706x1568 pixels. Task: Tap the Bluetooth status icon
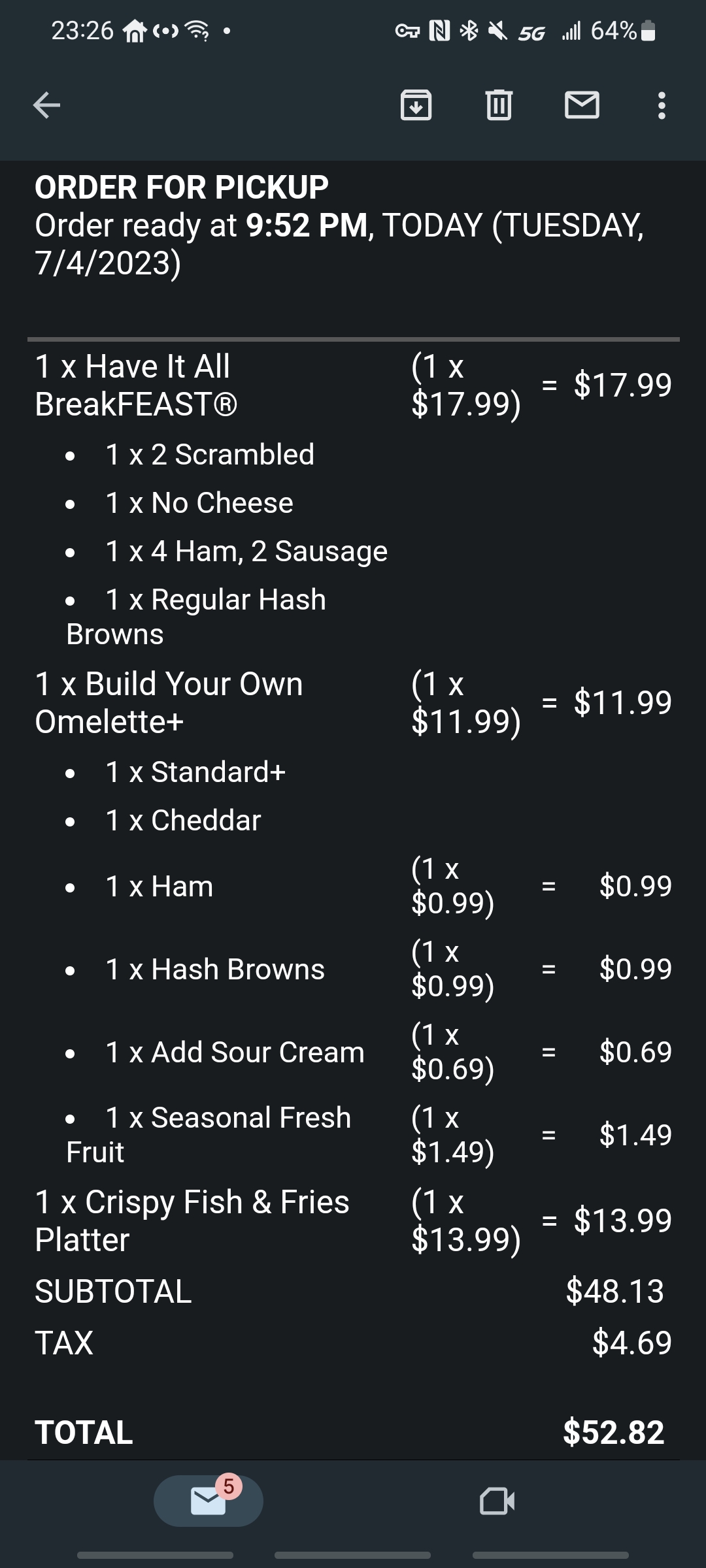pyautogui.click(x=469, y=31)
